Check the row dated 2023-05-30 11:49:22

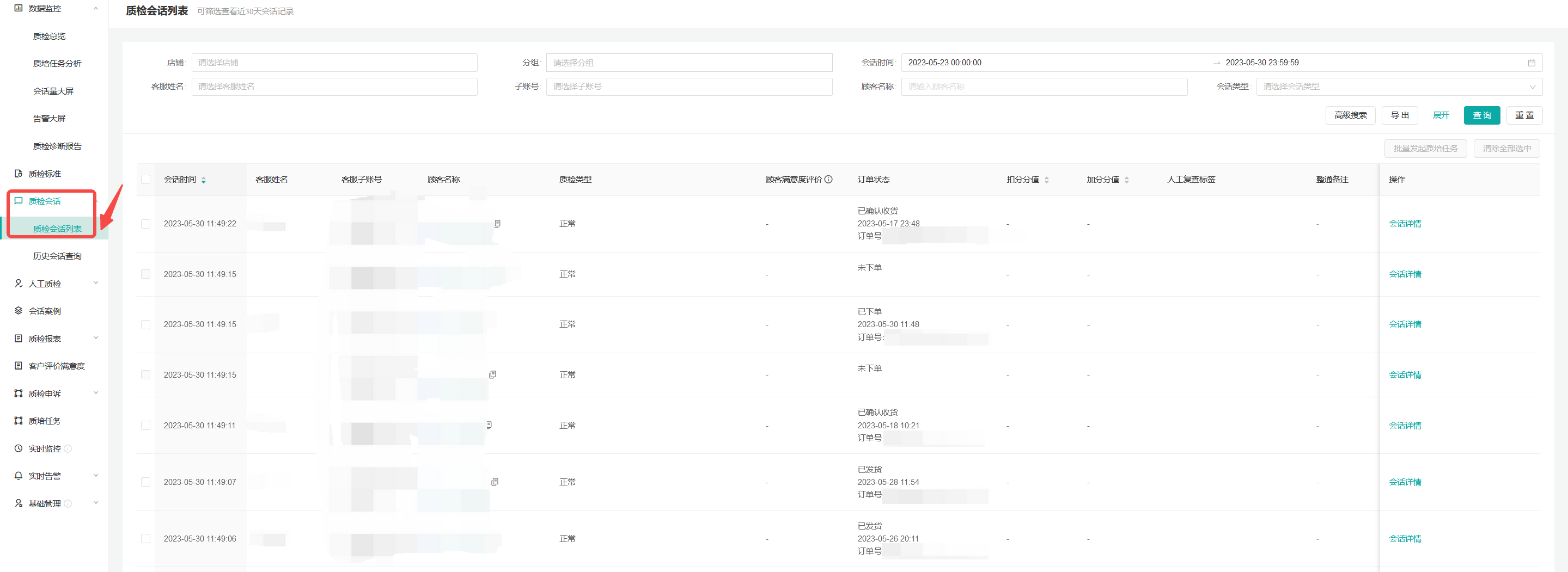pyautogui.click(x=145, y=224)
